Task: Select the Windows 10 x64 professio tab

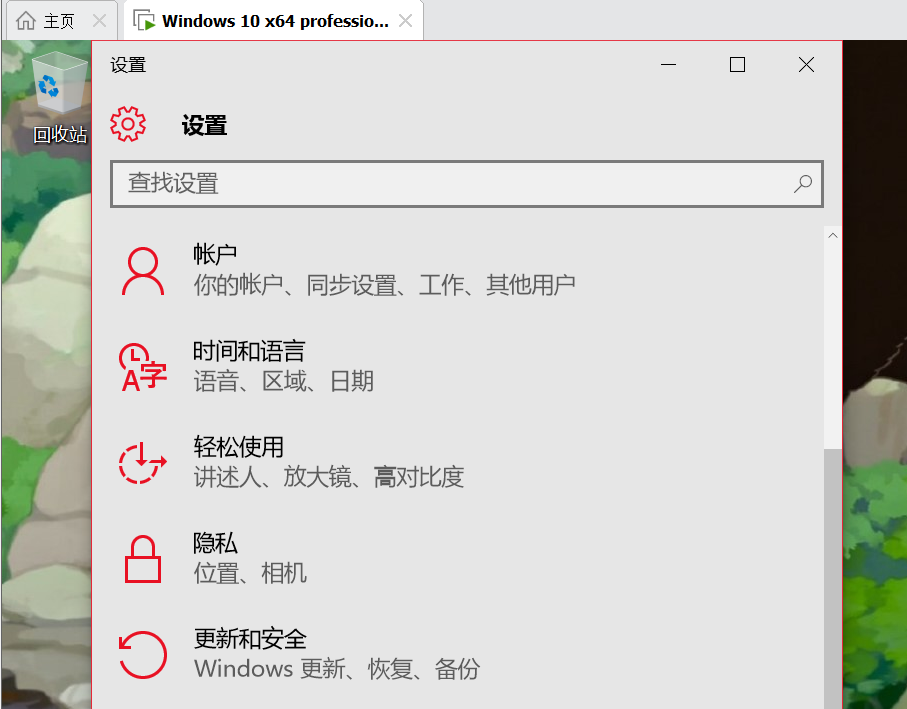Action: pyautogui.click(x=270, y=20)
